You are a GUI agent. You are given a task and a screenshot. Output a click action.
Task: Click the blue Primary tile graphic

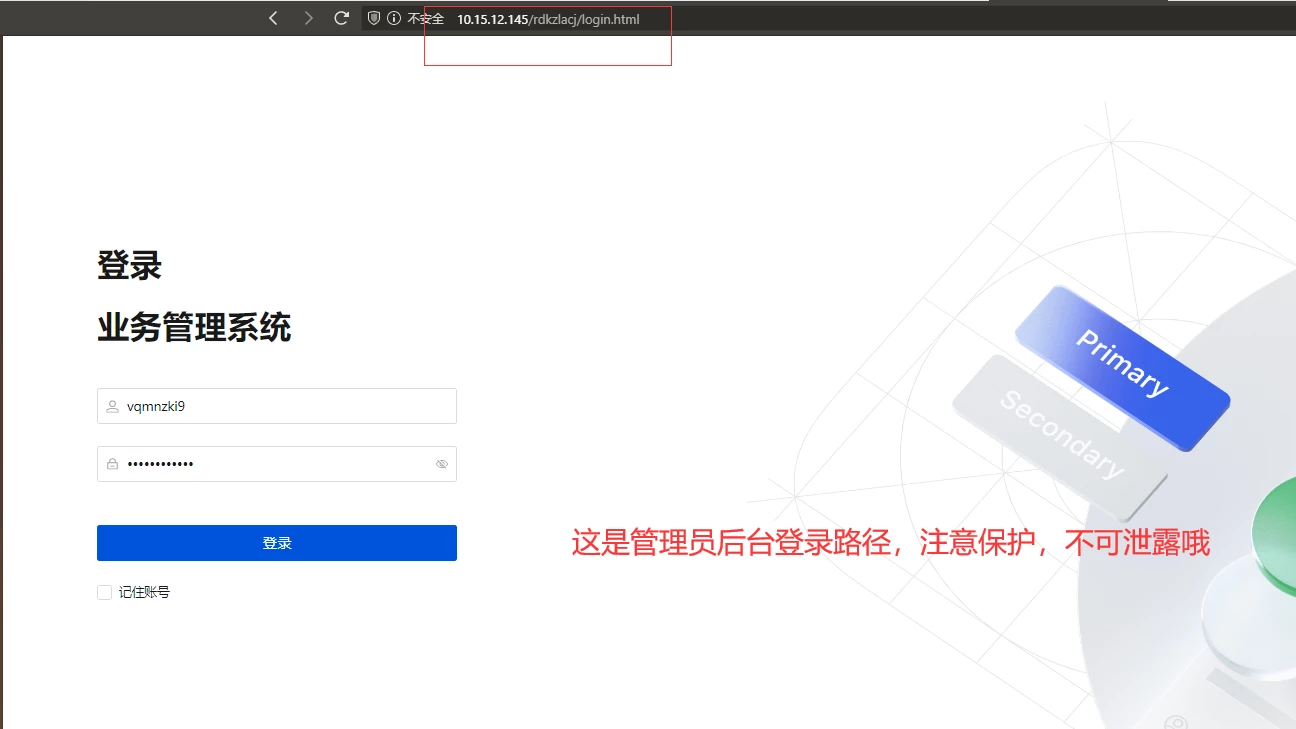pyautogui.click(x=1122, y=367)
